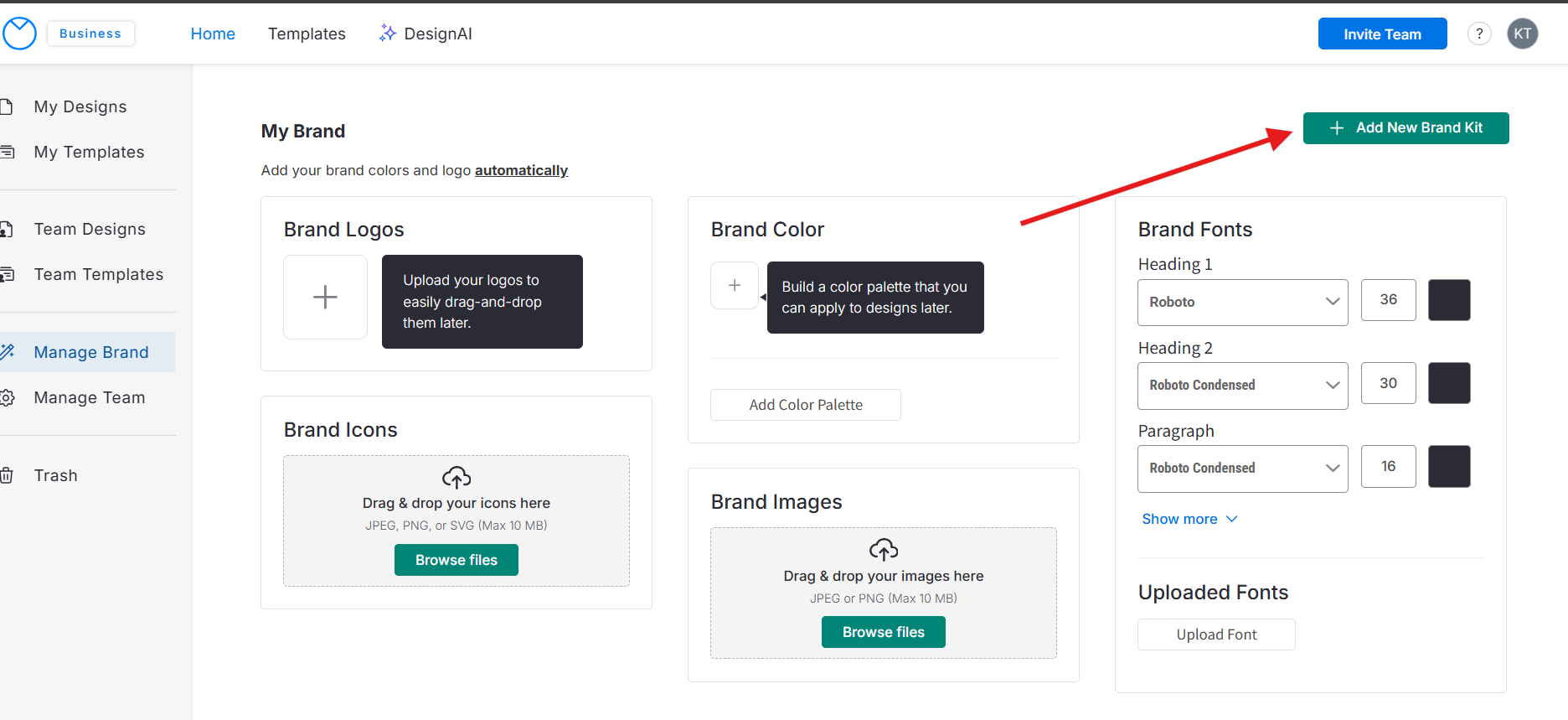Click the plus icon to add brand color
The image size is (1568, 720).
pyautogui.click(x=734, y=286)
